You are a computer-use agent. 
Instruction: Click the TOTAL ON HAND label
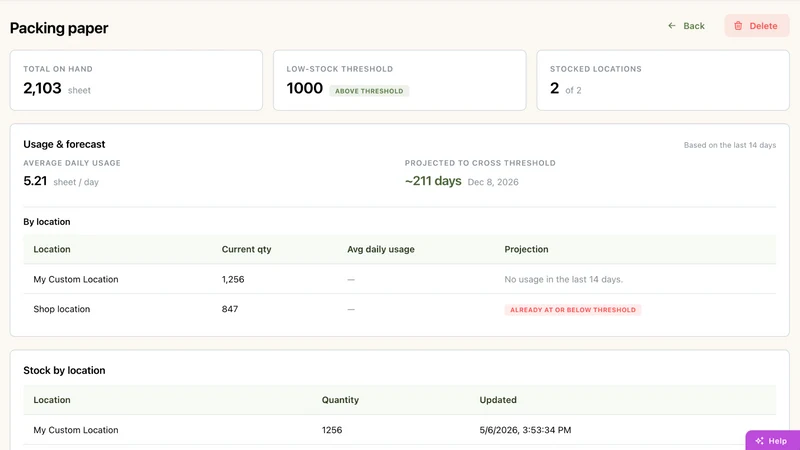pyautogui.click(x=58, y=69)
